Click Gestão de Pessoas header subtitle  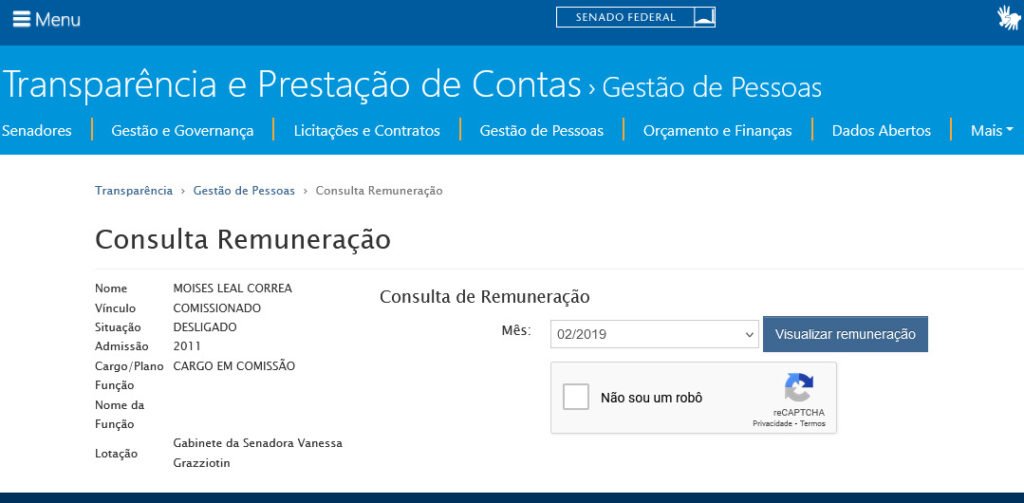pos(712,88)
